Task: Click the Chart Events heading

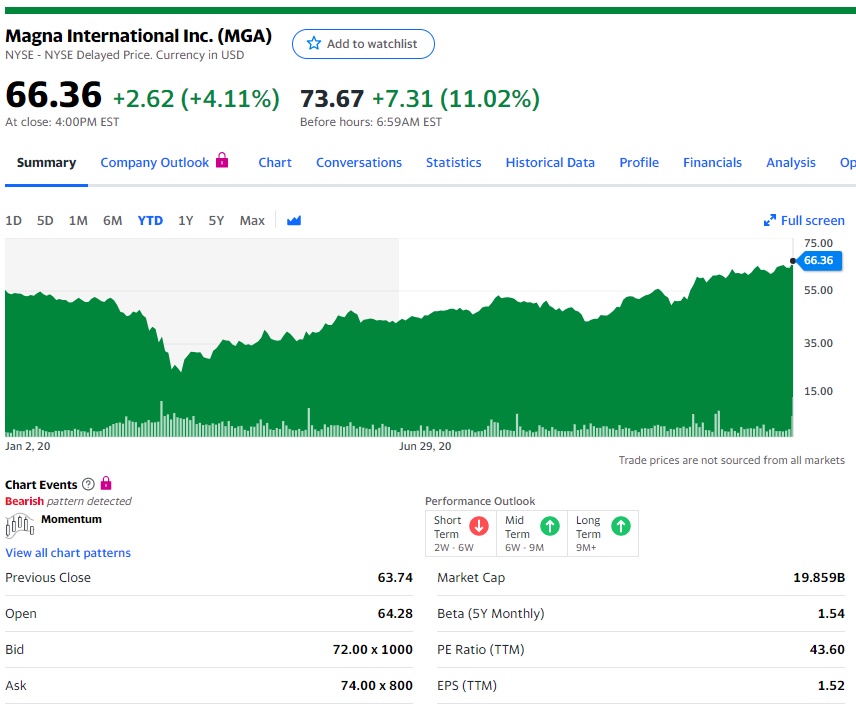Action: [41, 485]
